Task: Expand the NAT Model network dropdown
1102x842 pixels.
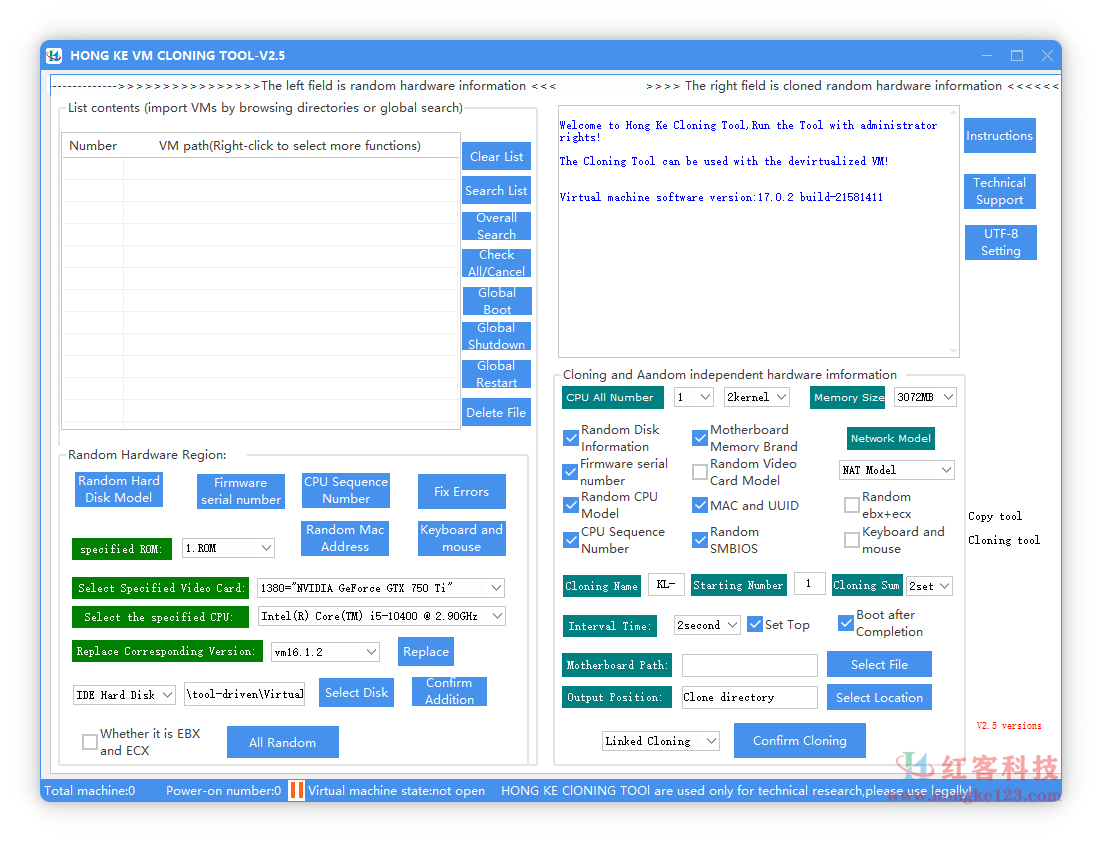Action: [x=897, y=470]
